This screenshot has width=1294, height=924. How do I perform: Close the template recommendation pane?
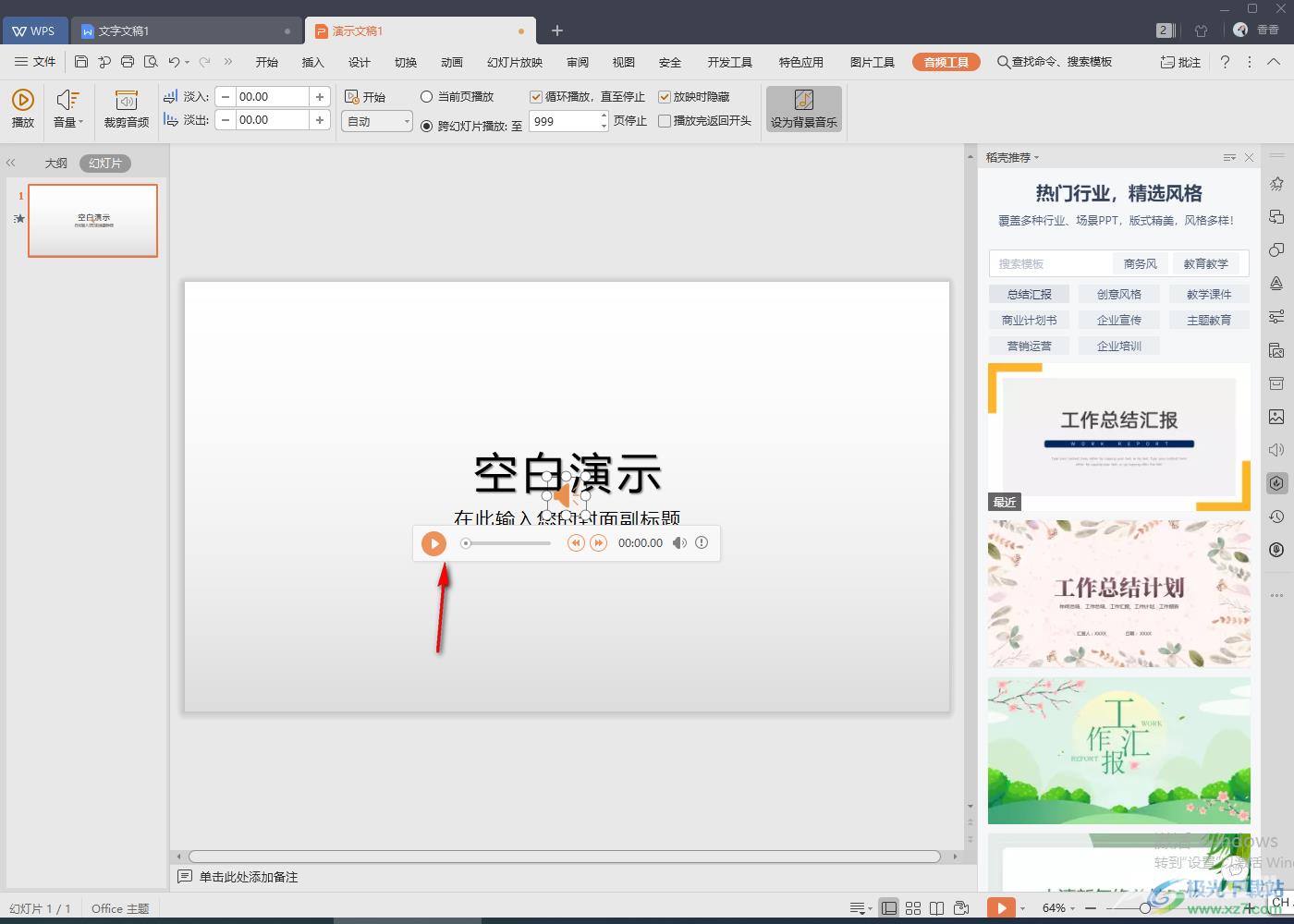(x=1249, y=158)
